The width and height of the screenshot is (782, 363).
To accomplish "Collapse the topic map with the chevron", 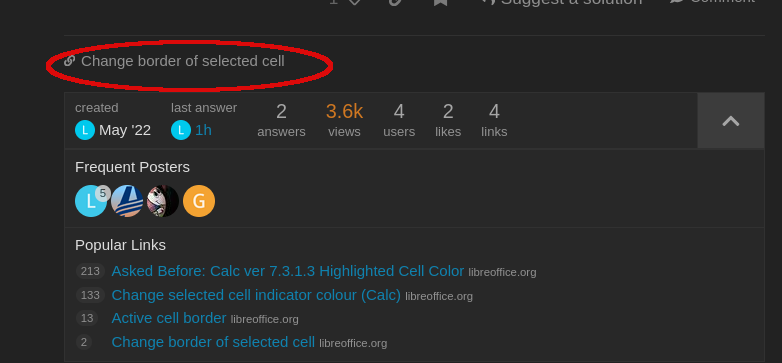I will coord(731,121).
